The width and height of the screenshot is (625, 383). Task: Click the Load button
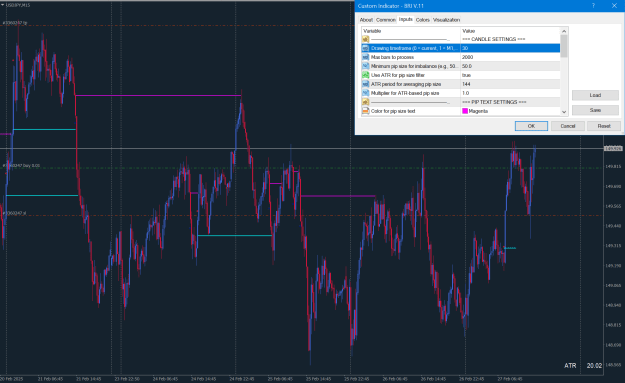tap(595, 95)
